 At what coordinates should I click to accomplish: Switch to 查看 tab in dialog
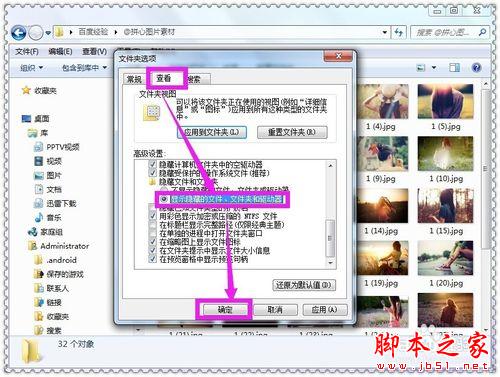point(164,78)
